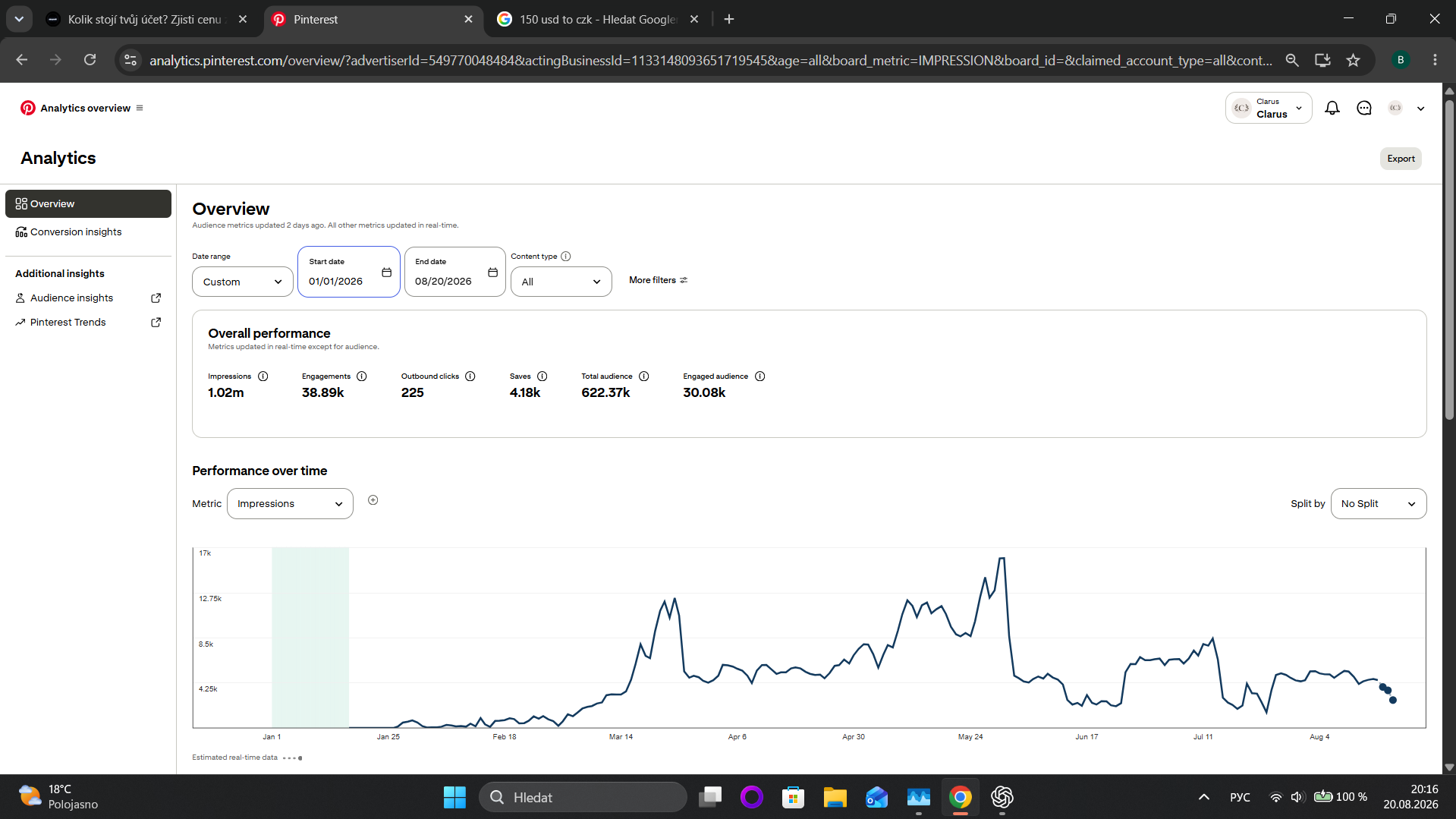This screenshot has height=819, width=1456.
Task: Open More filters
Action: (658, 280)
